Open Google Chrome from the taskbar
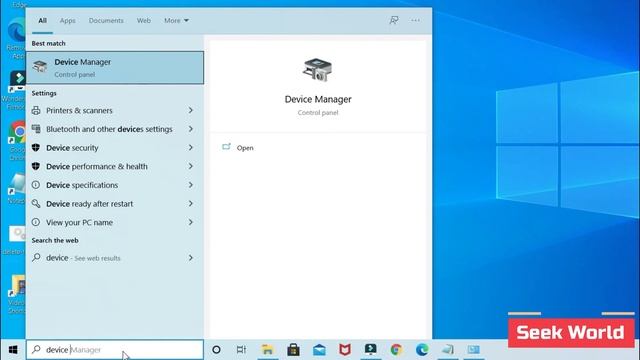 pyautogui.click(x=396, y=350)
